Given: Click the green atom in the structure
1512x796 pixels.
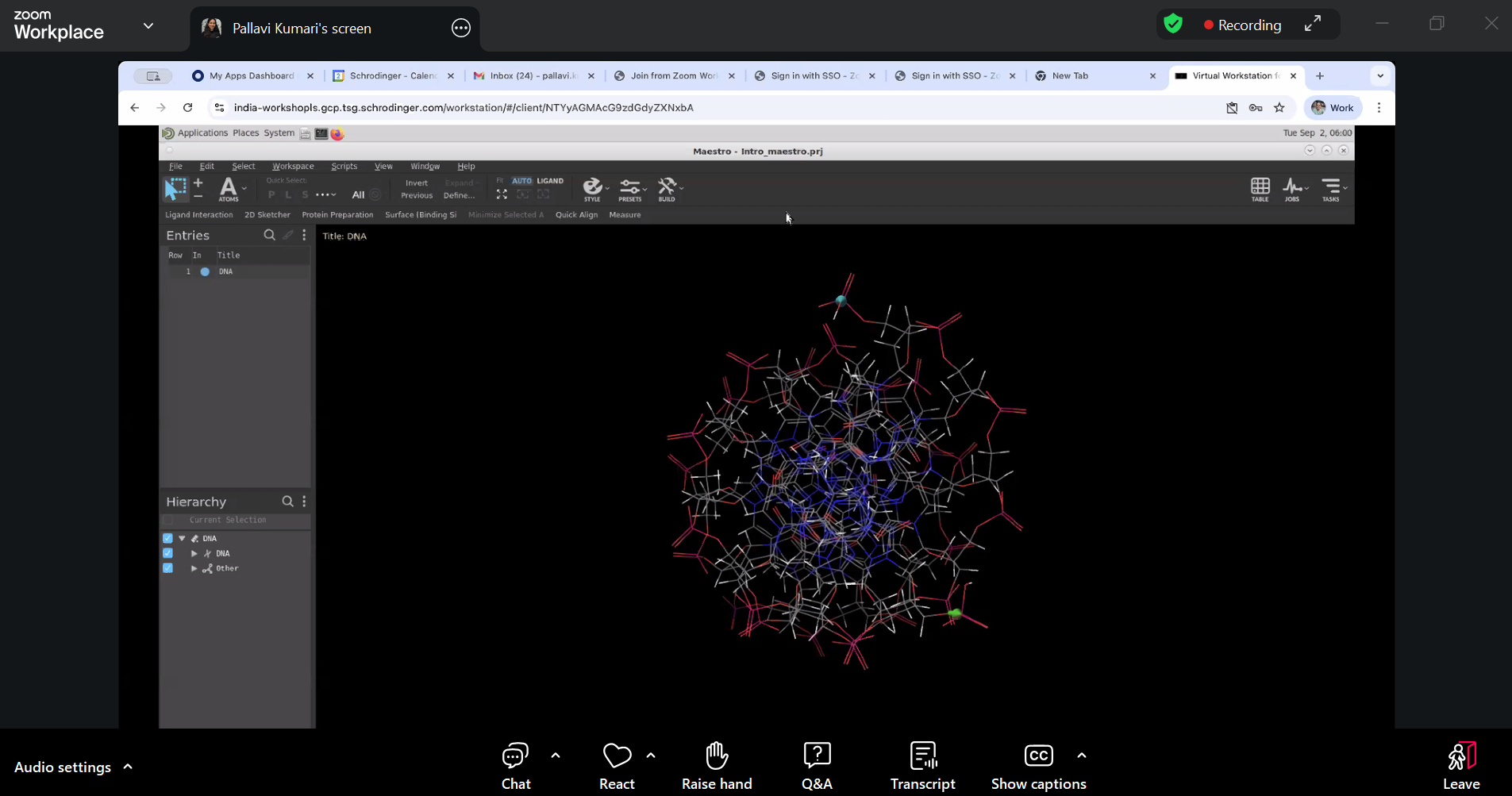Looking at the screenshot, I should tap(955, 613).
